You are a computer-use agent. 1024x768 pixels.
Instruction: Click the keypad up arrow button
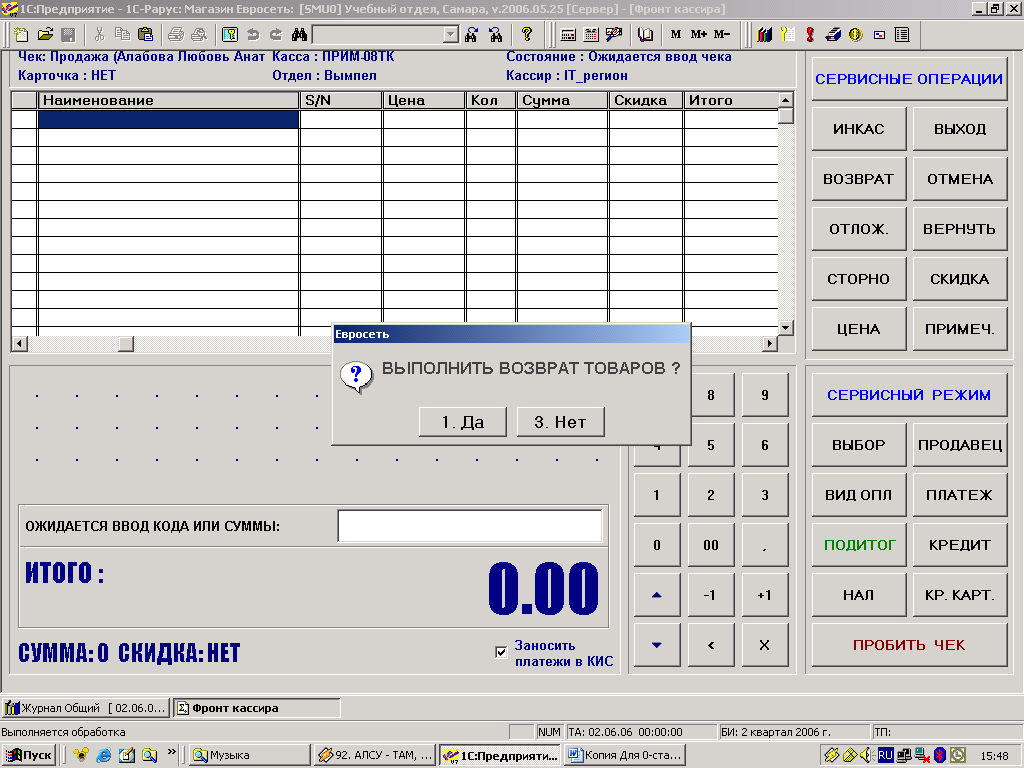657,595
